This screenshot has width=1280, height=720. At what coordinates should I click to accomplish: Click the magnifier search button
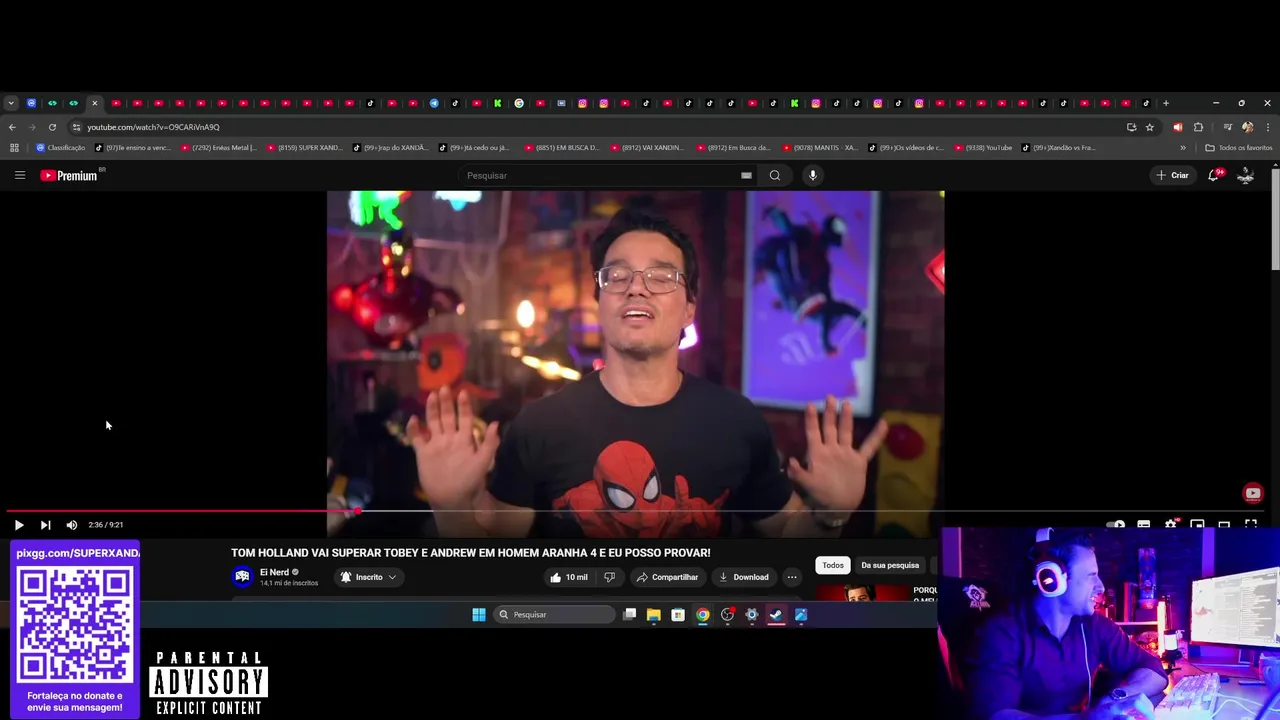coord(775,175)
